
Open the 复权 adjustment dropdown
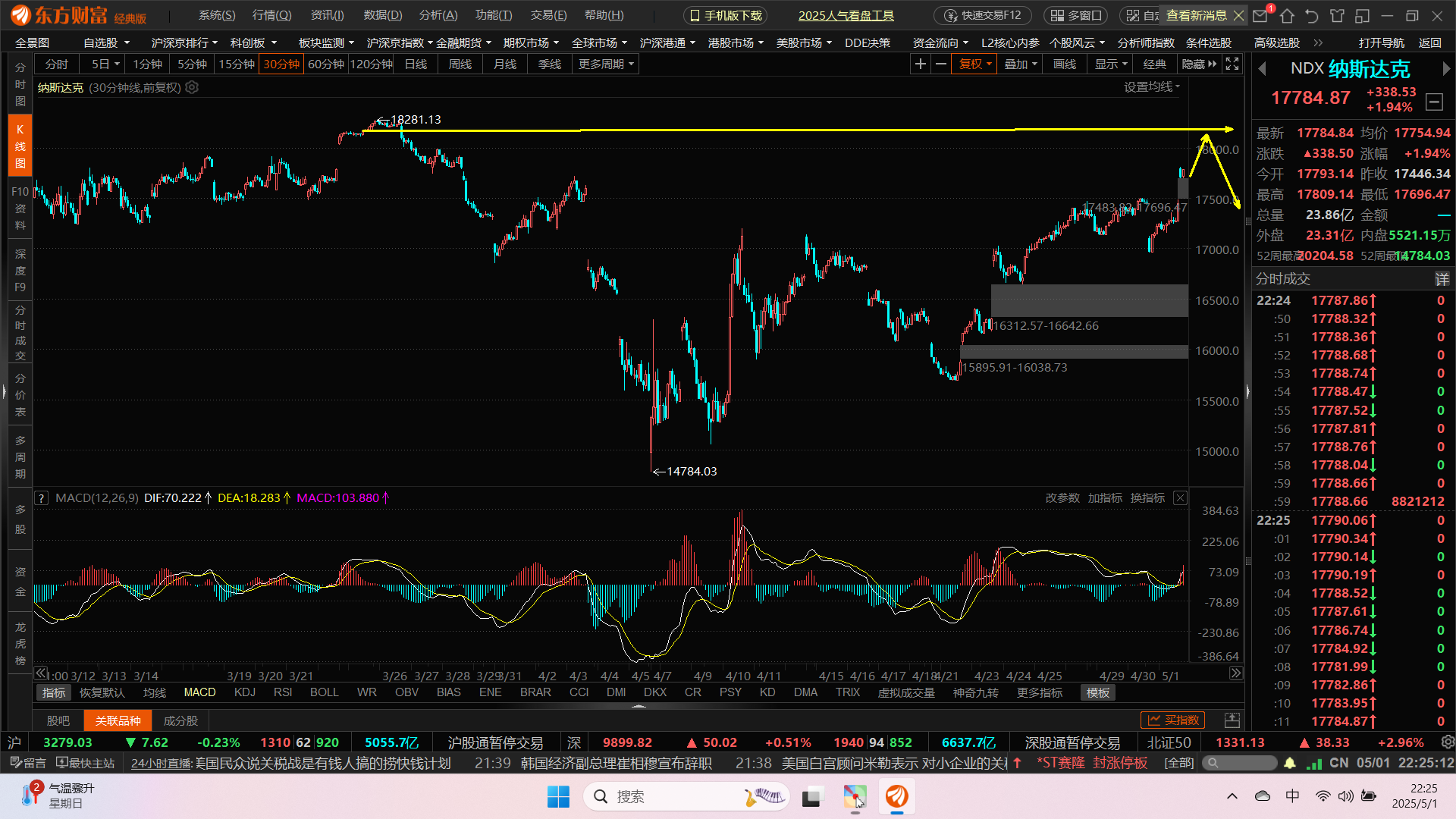pyautogui.click(x=975, y=64)
